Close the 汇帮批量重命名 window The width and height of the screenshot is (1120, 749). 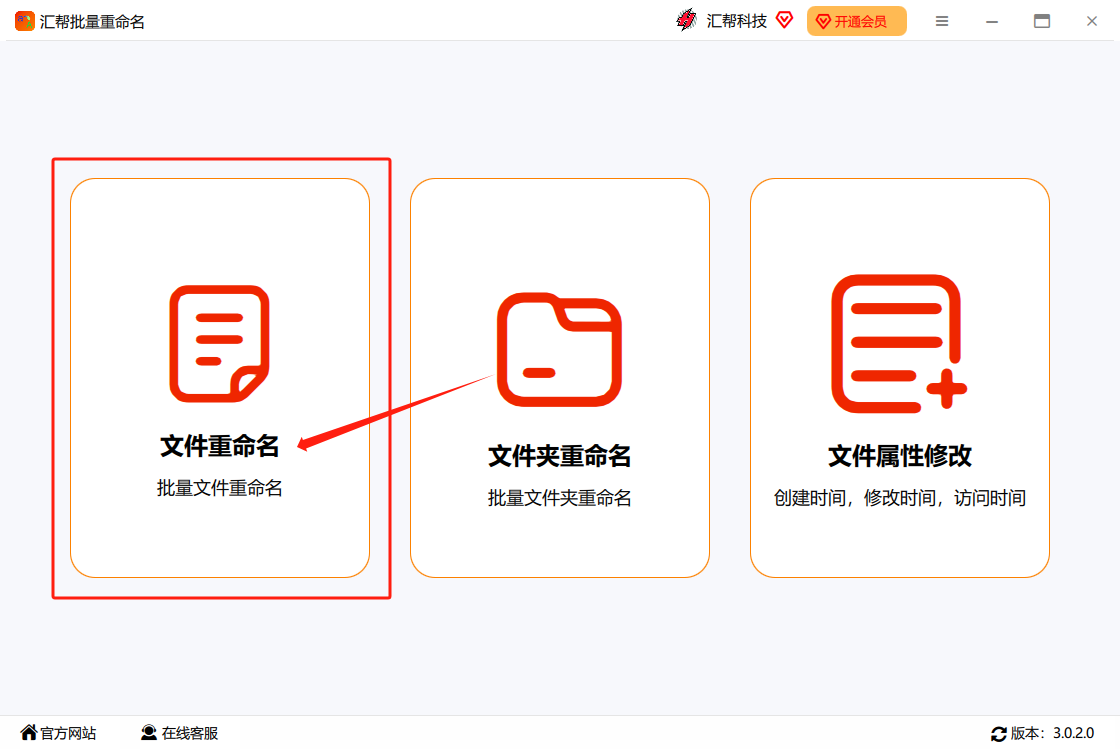1091,21
